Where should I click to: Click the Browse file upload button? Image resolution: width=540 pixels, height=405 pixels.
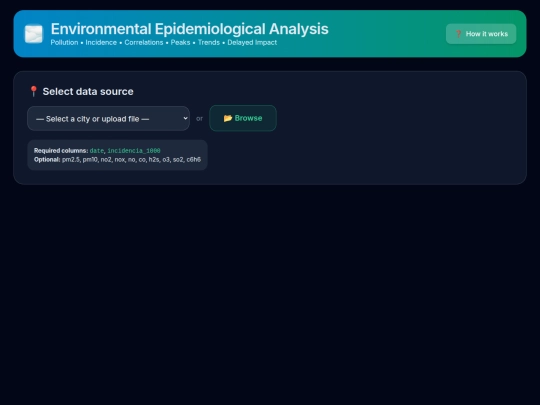tap(243, 118)
